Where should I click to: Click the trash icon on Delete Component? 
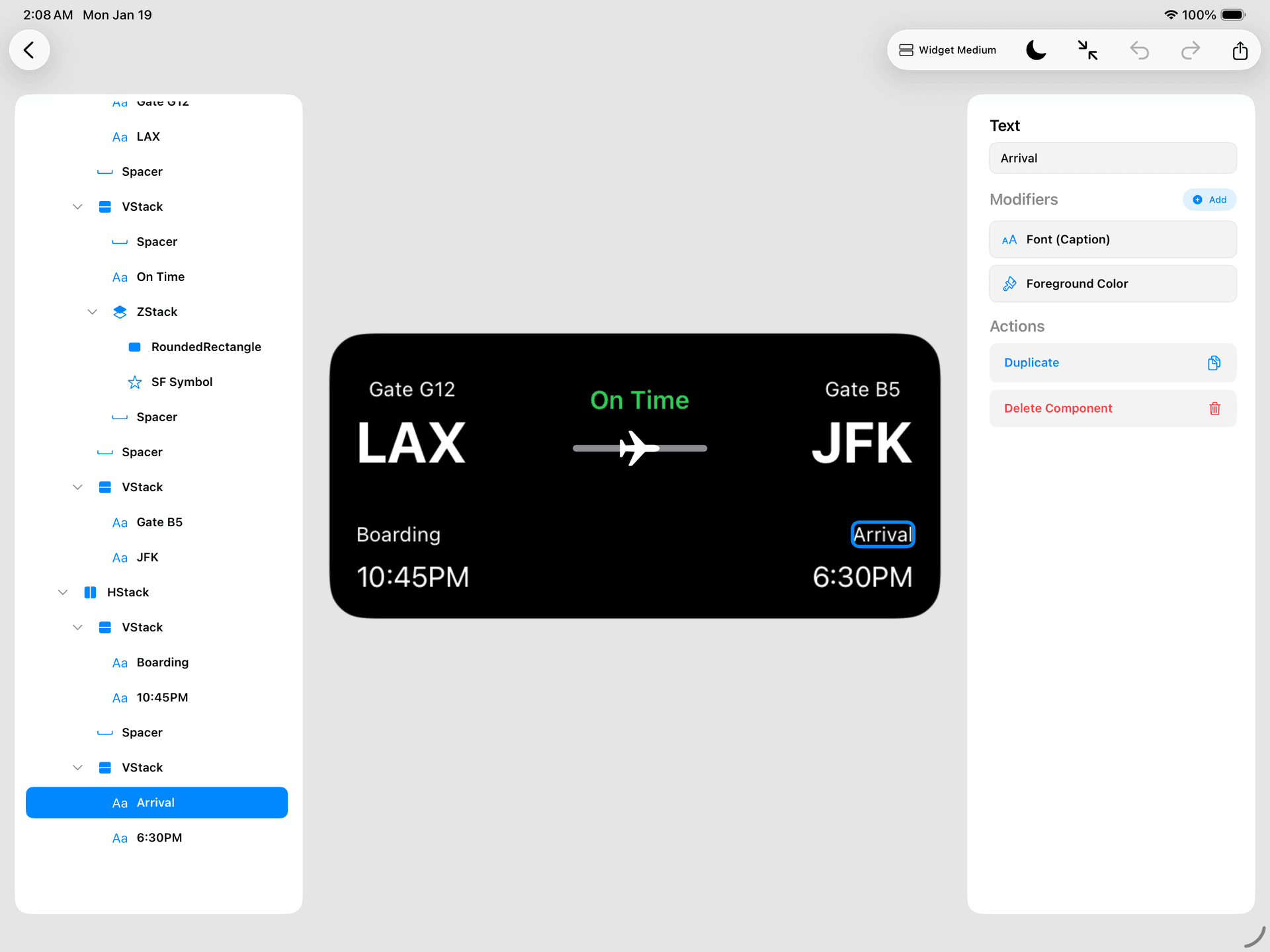(x=1214, y=409)
